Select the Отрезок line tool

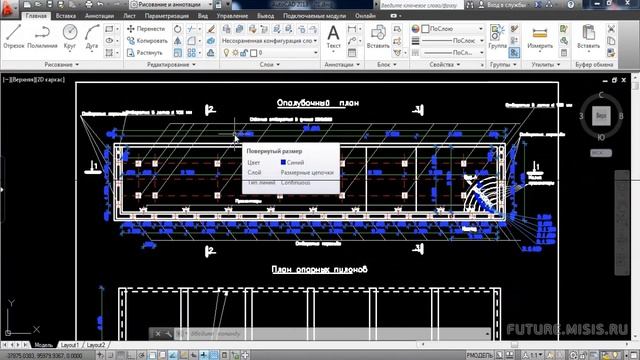pos(14,37)
